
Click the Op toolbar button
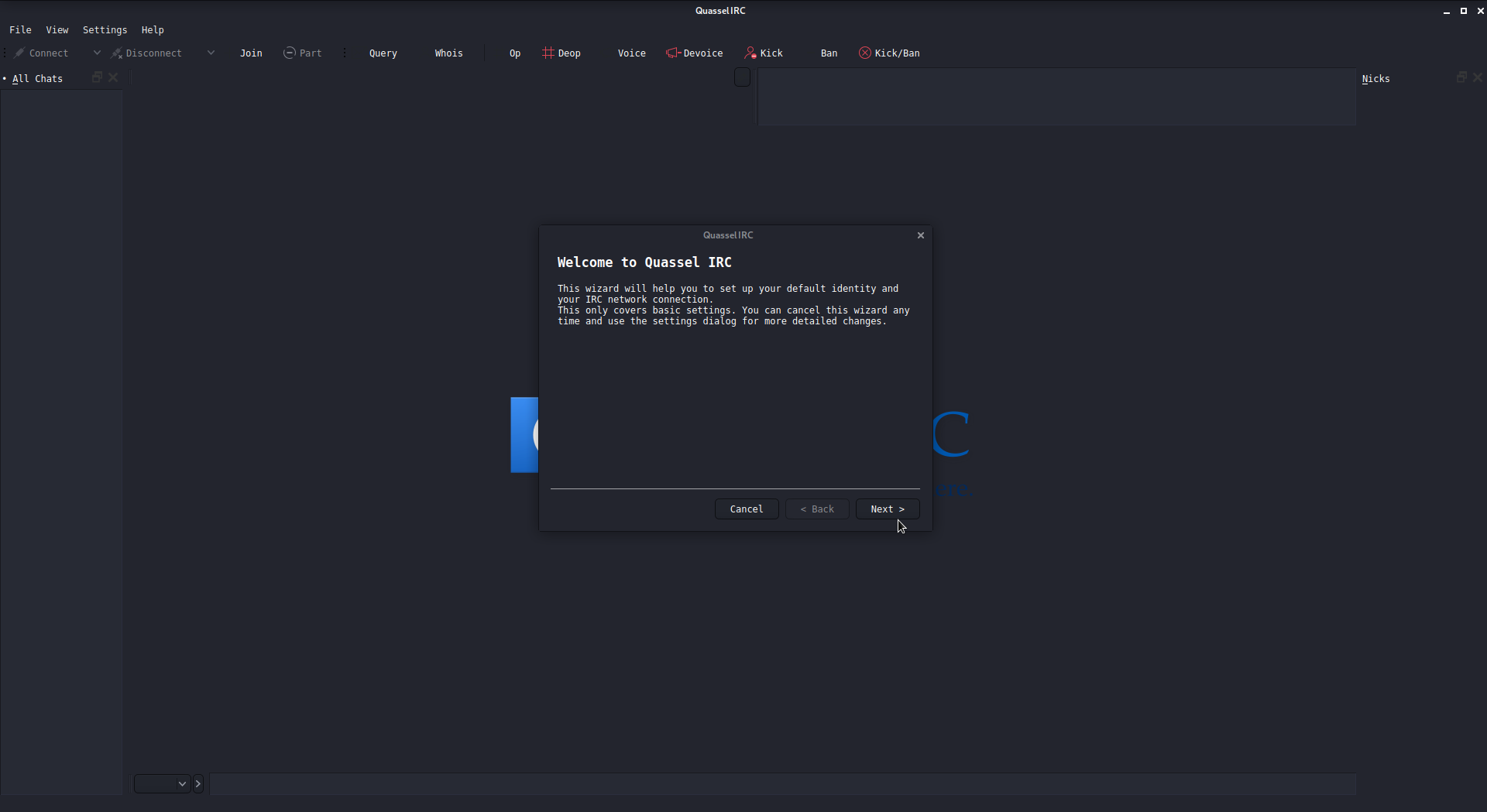(515, 53)
